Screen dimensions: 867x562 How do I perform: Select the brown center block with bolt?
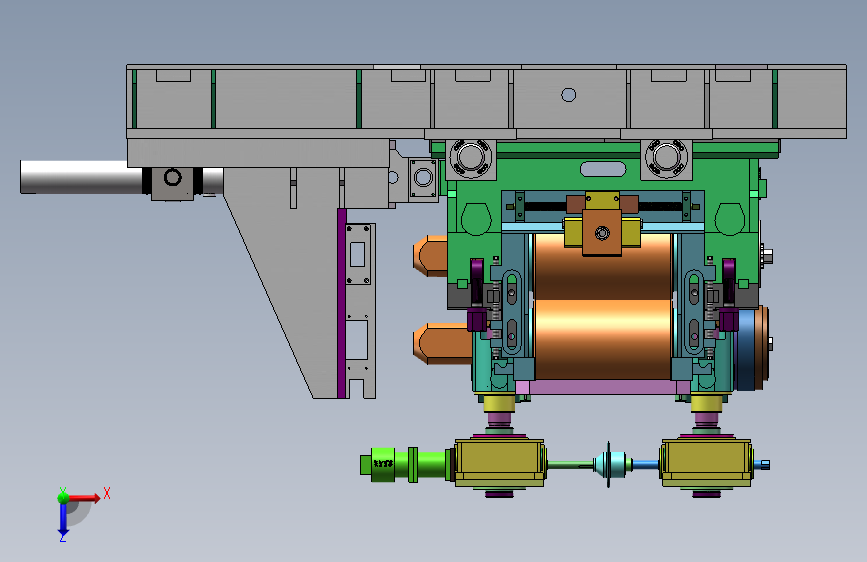[602, 233]
